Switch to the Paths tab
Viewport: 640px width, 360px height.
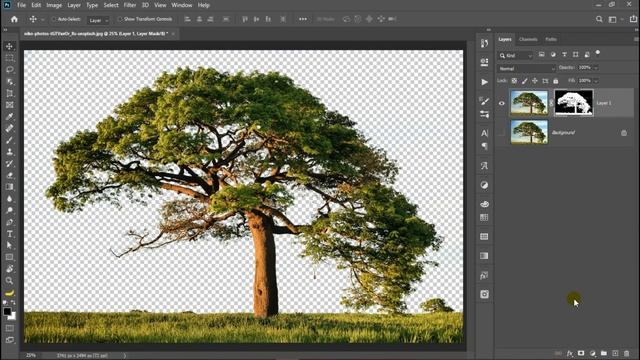point(551,40)
